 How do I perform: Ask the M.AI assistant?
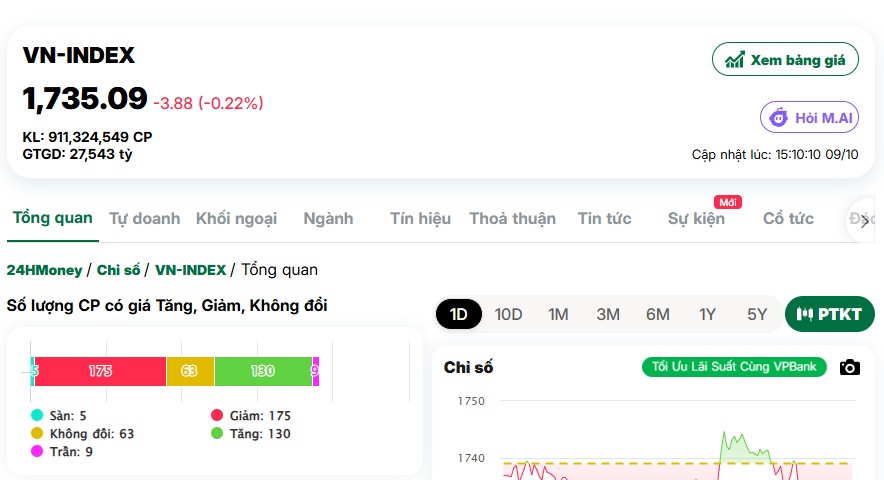[x=809, y=117]
